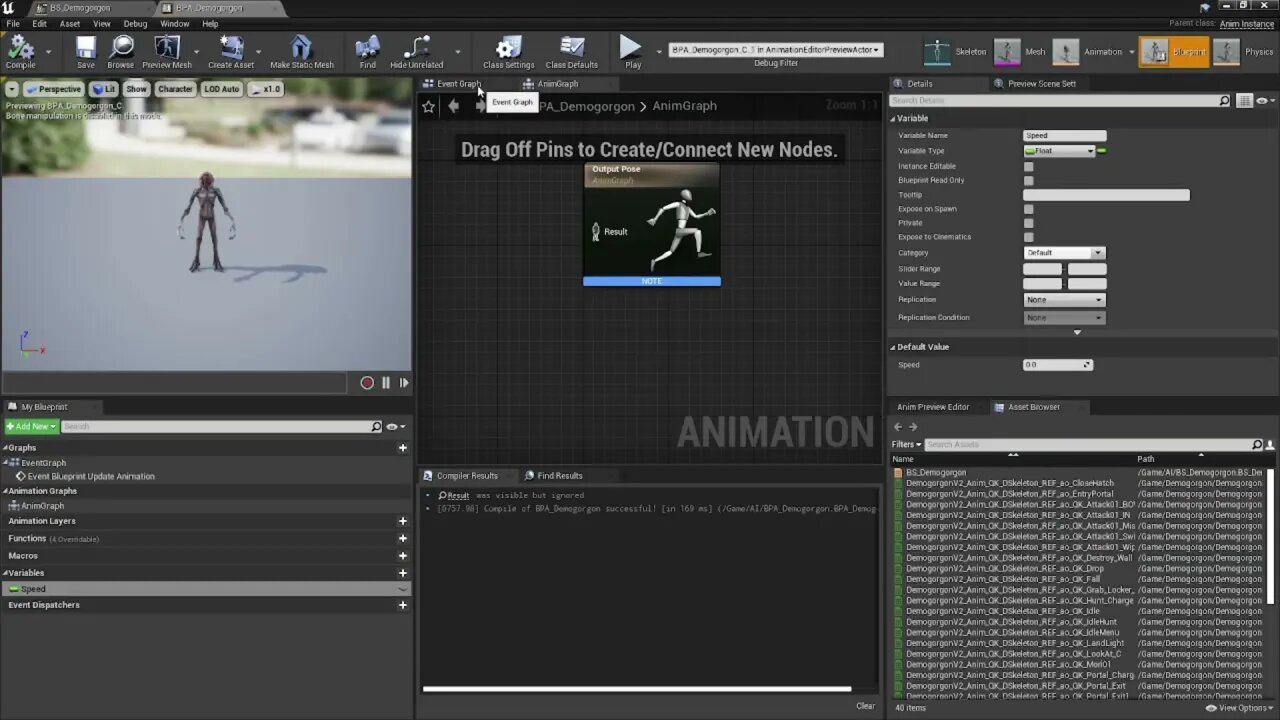Expand advanced variable options arrow
Viewport: 1280px width, 720px height.
pos(1077,332)
